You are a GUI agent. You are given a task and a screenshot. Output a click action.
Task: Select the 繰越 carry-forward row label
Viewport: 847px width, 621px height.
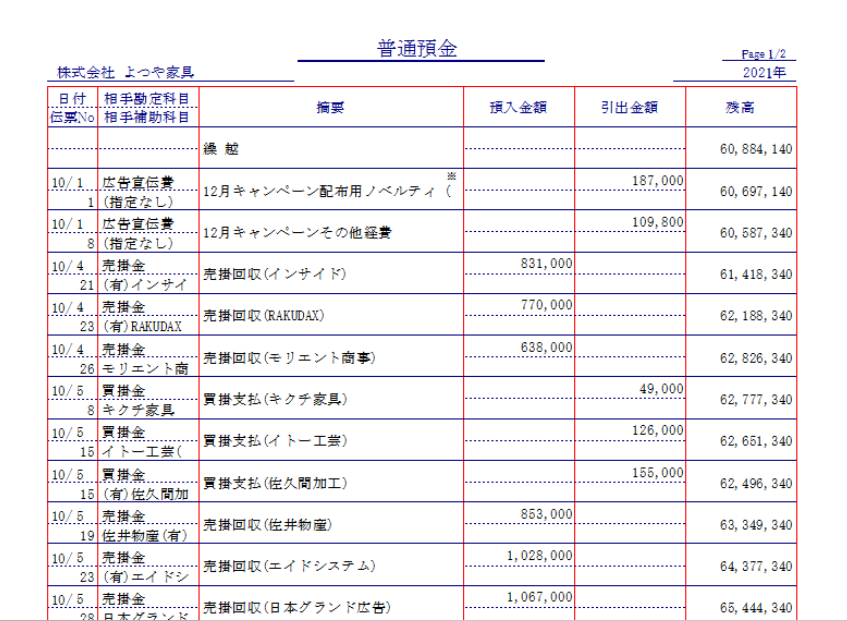click(x=221, y=149)
